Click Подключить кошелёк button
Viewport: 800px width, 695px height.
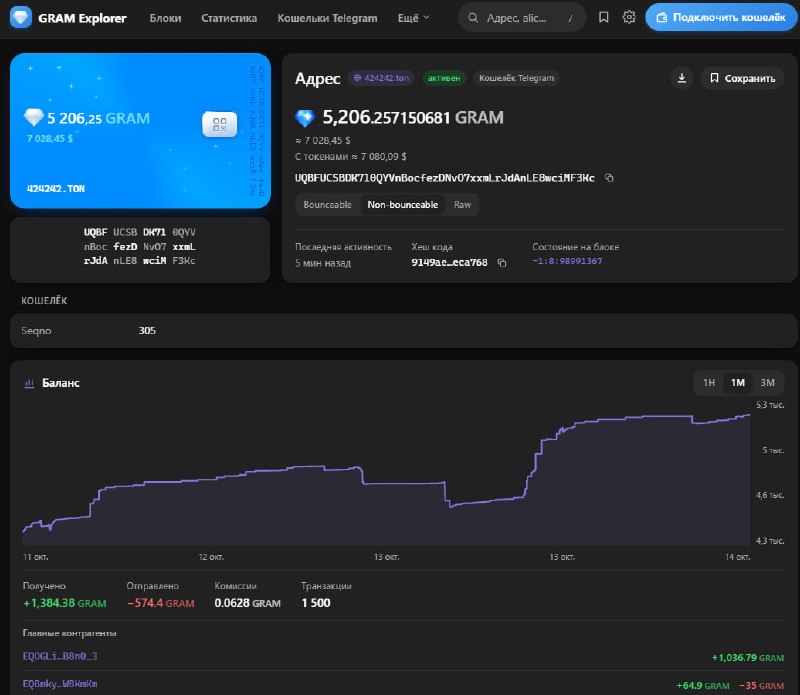(721, 17)
